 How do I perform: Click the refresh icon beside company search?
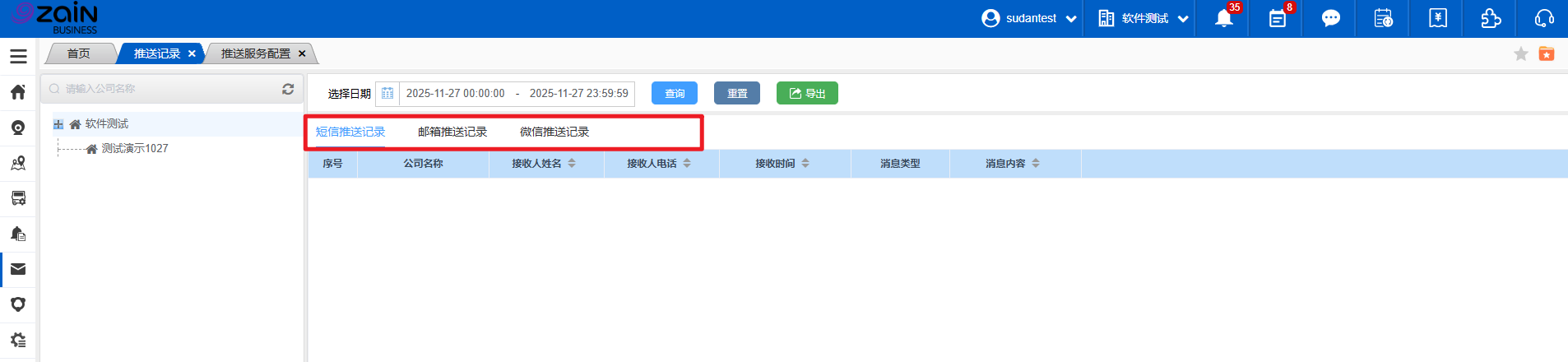(x=288, y=89)
